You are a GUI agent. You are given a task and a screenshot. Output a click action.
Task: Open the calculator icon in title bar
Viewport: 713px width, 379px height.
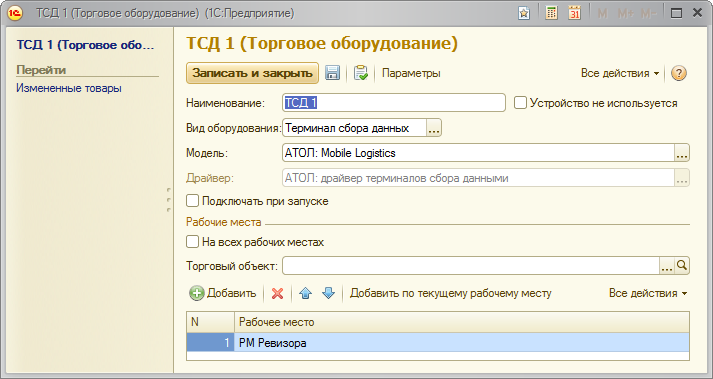pyautogui.click(x=551, y=13)
